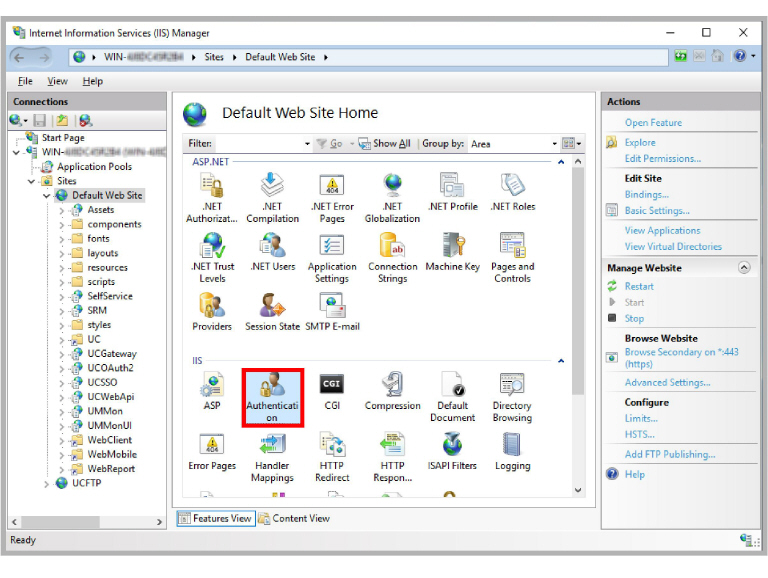Click Sites in the breadcrumb path
The image size is (768, 578).
214,57
